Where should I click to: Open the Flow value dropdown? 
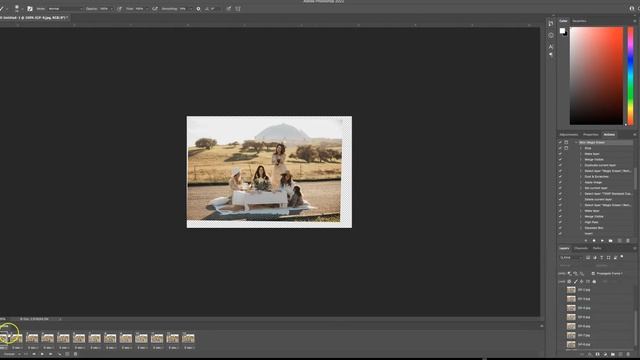click(146, 8)
